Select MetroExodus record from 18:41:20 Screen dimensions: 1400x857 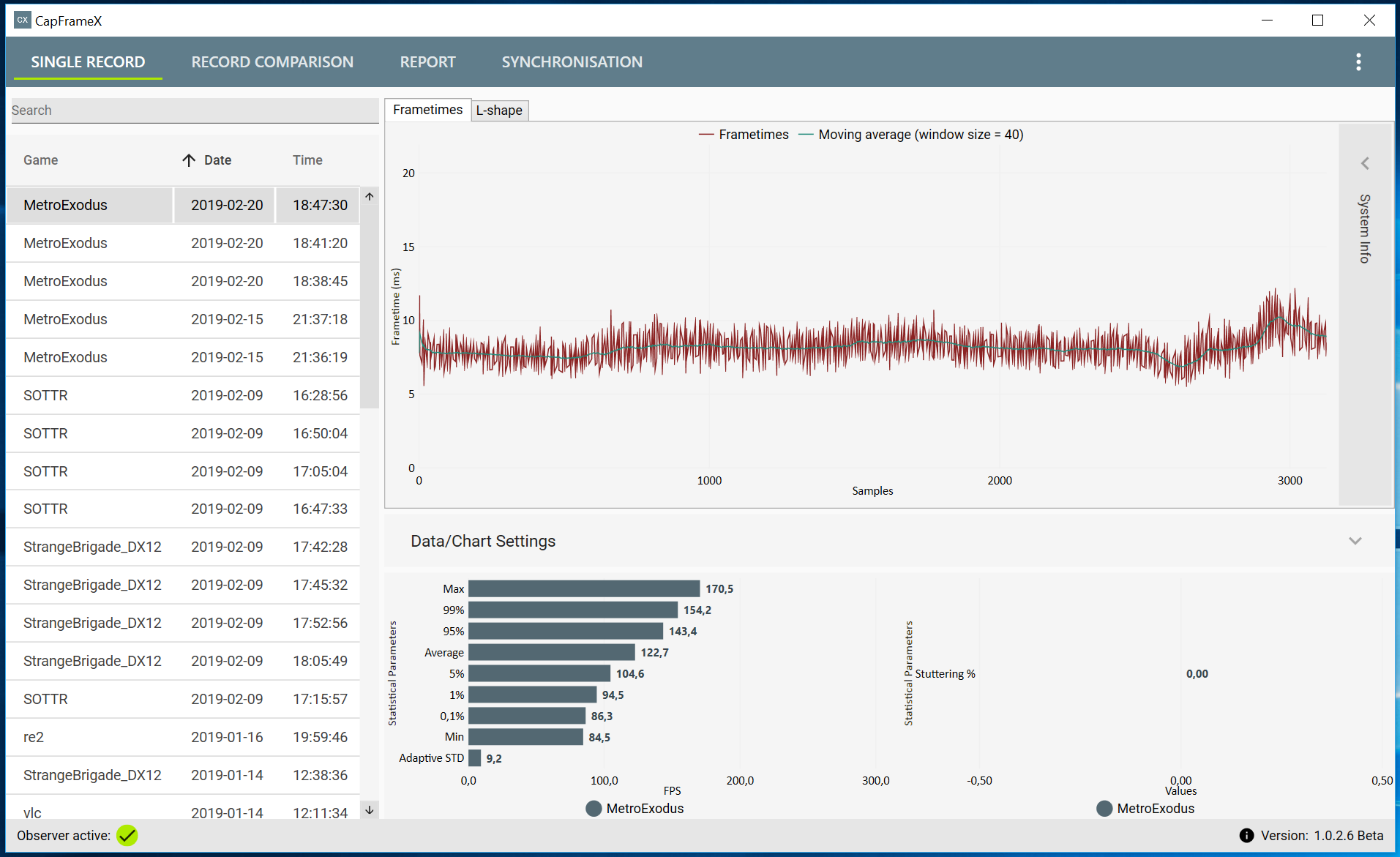pyautogui.click(x=183, y=243)
